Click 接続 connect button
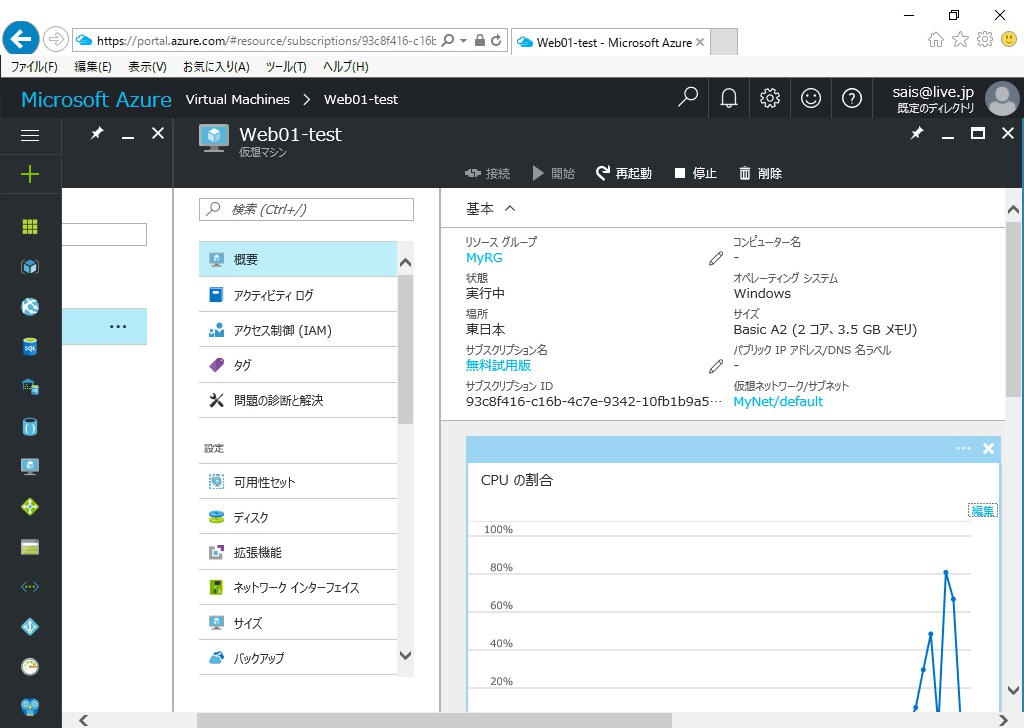The image size is (1024, 728). pyautogui.click(x=487, y=173)
